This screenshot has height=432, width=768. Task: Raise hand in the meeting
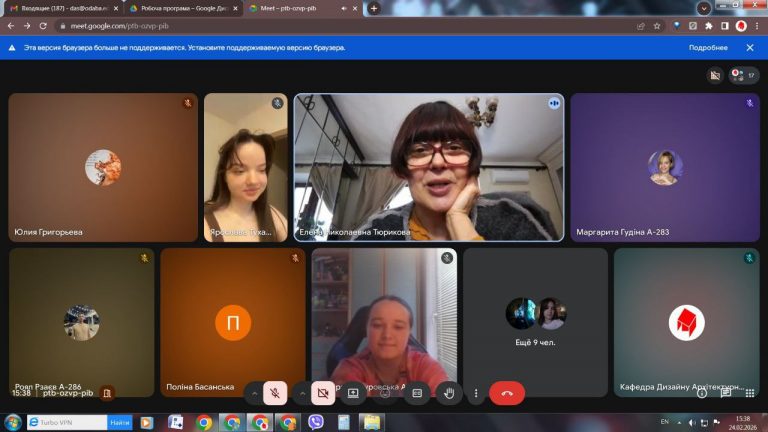[449, 393]
